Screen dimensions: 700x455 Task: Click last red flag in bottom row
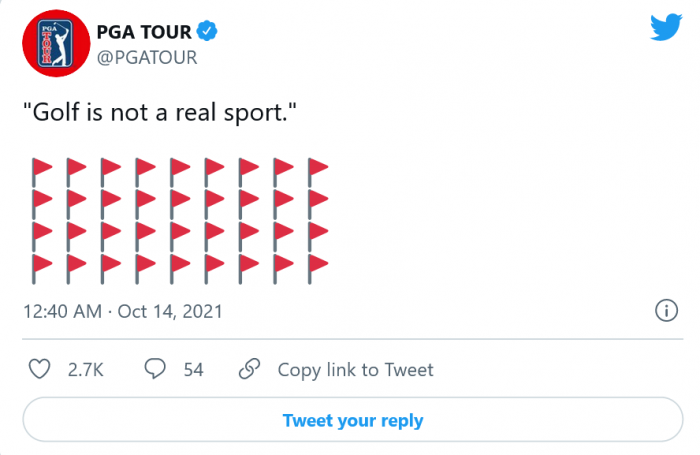pyautogui.click(x=317, y=266)
